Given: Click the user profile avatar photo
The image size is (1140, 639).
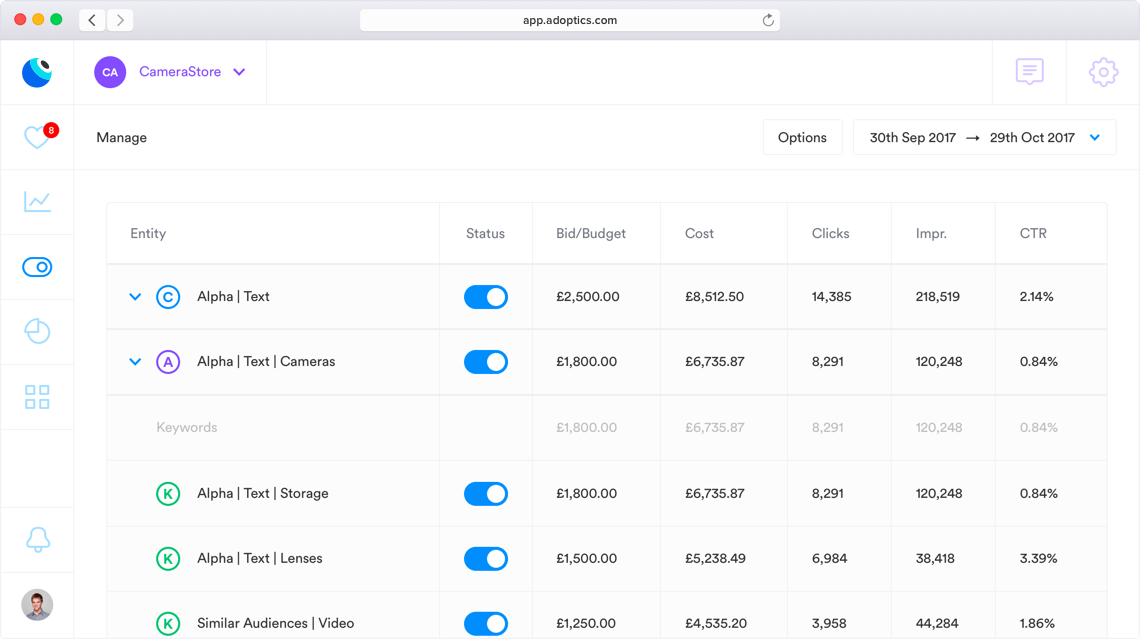Looking at the screenshot, I should (37, 605).
